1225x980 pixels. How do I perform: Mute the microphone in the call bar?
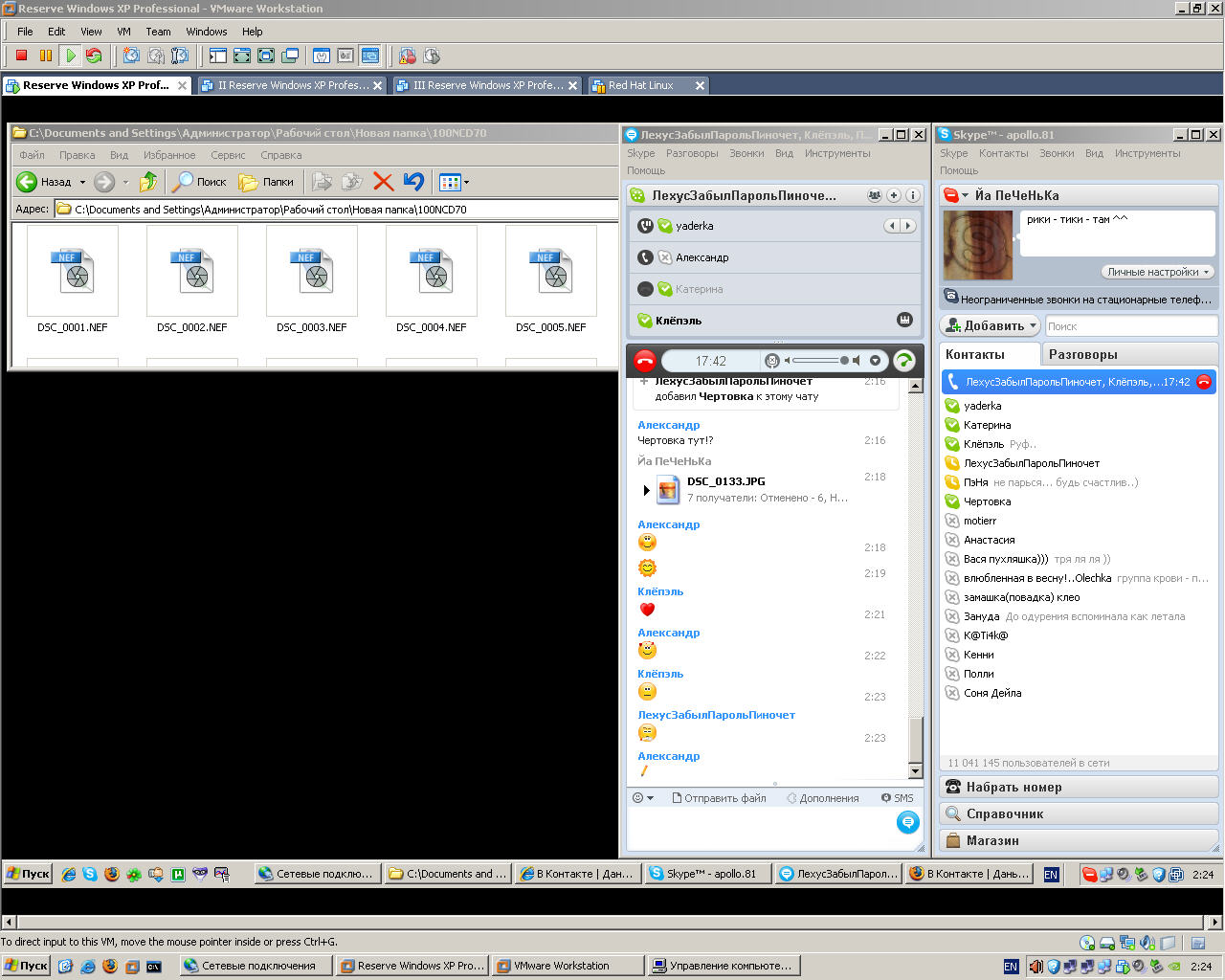pos(772,361)
